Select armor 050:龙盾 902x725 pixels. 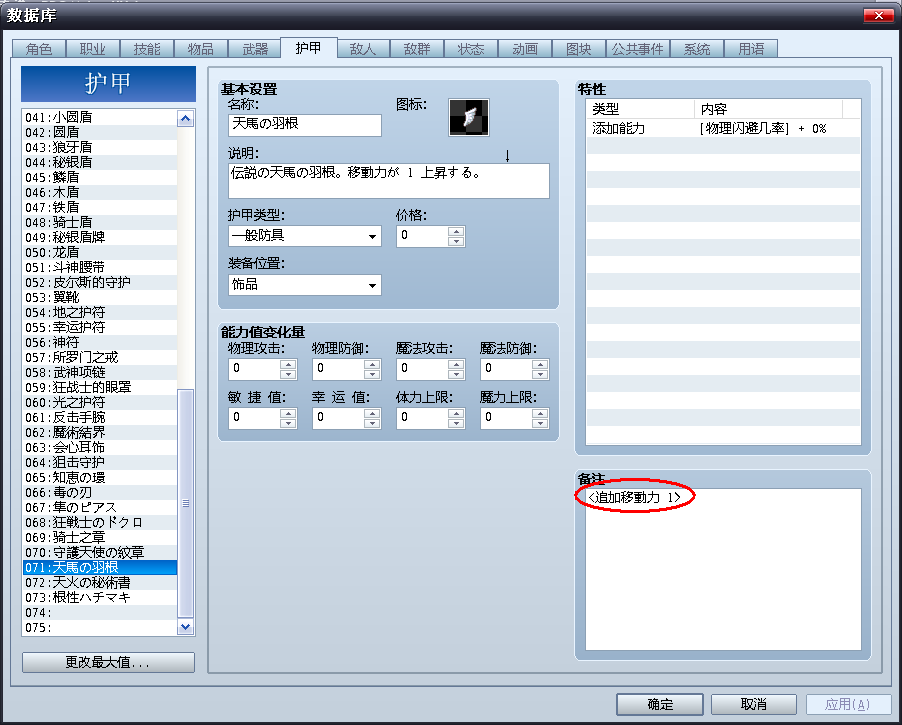100,252
